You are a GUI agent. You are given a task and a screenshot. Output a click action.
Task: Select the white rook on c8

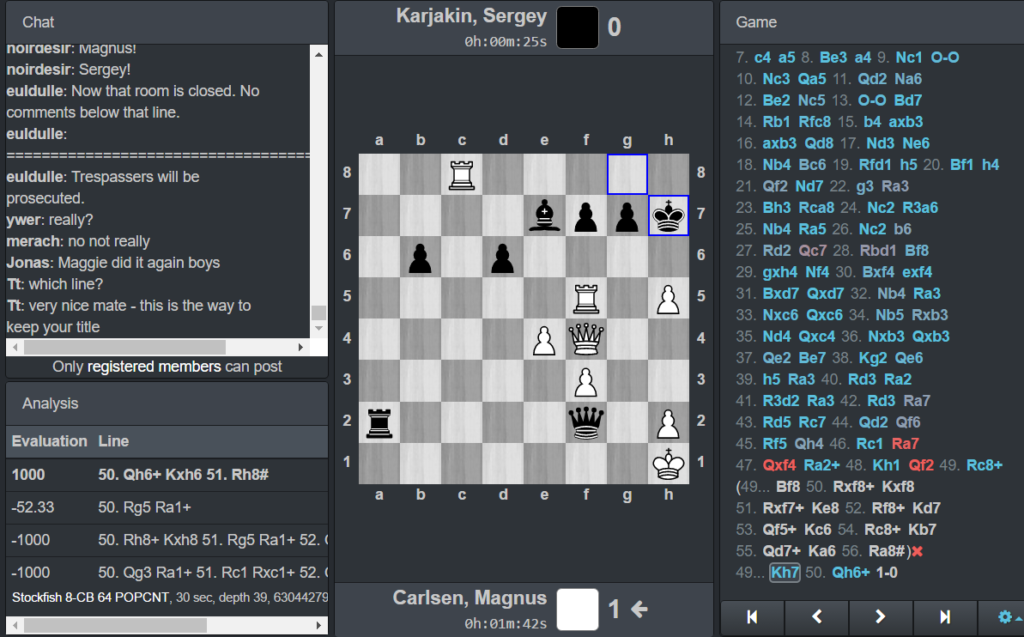tap(462, 174)
